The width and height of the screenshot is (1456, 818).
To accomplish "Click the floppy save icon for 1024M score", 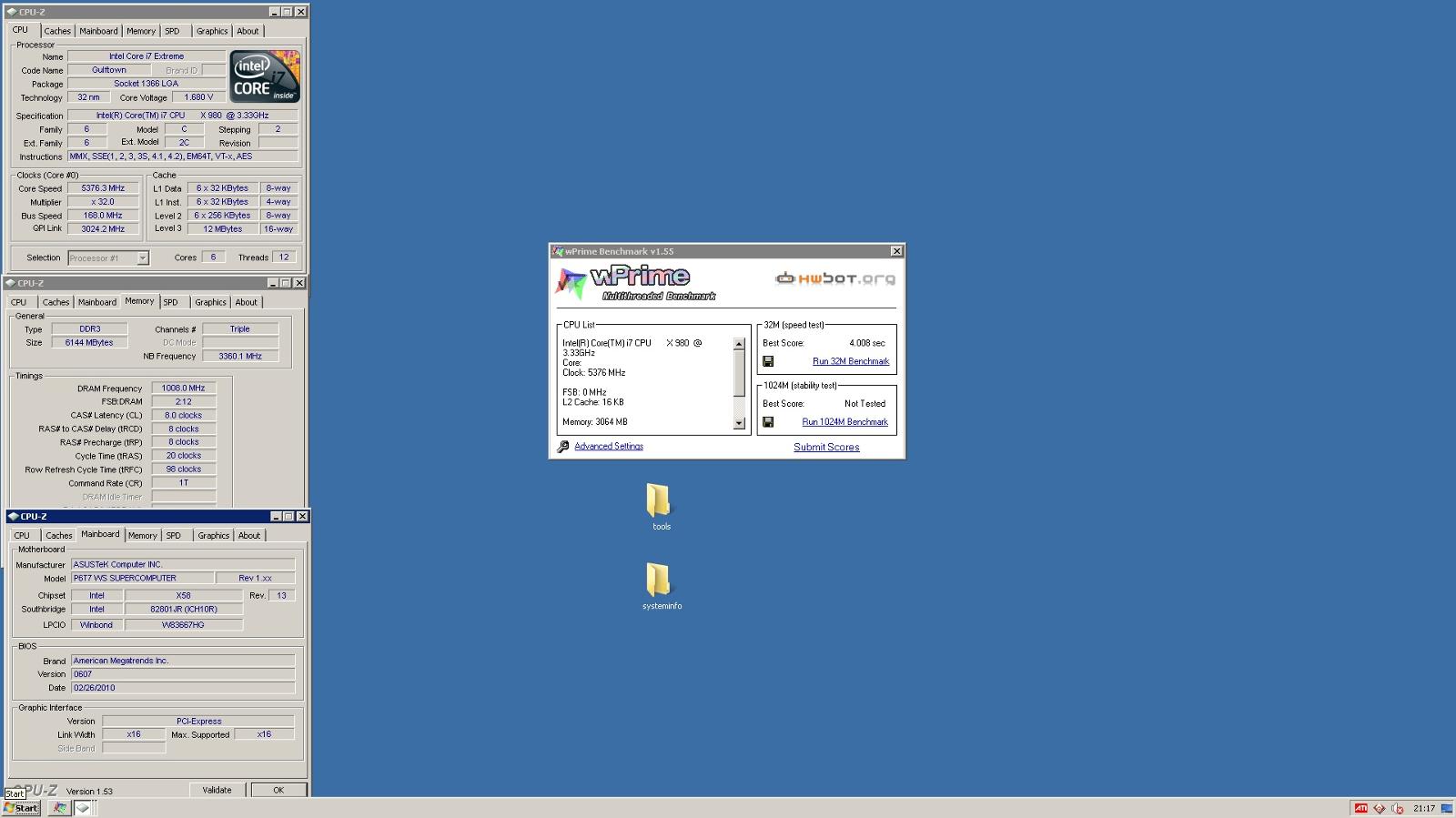I will click(x=768, y=422).
